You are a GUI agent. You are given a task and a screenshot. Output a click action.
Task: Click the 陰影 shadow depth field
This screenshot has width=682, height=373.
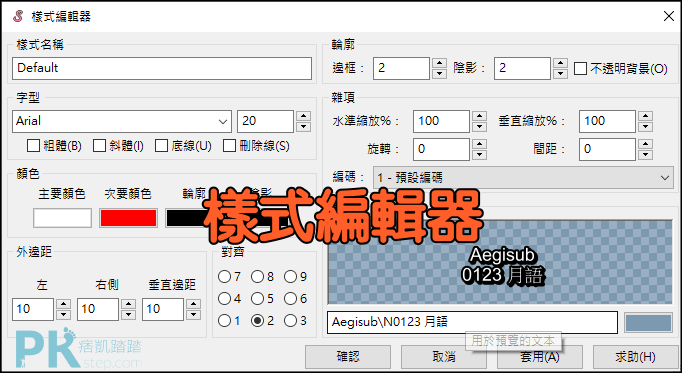[x=522, y=68]
